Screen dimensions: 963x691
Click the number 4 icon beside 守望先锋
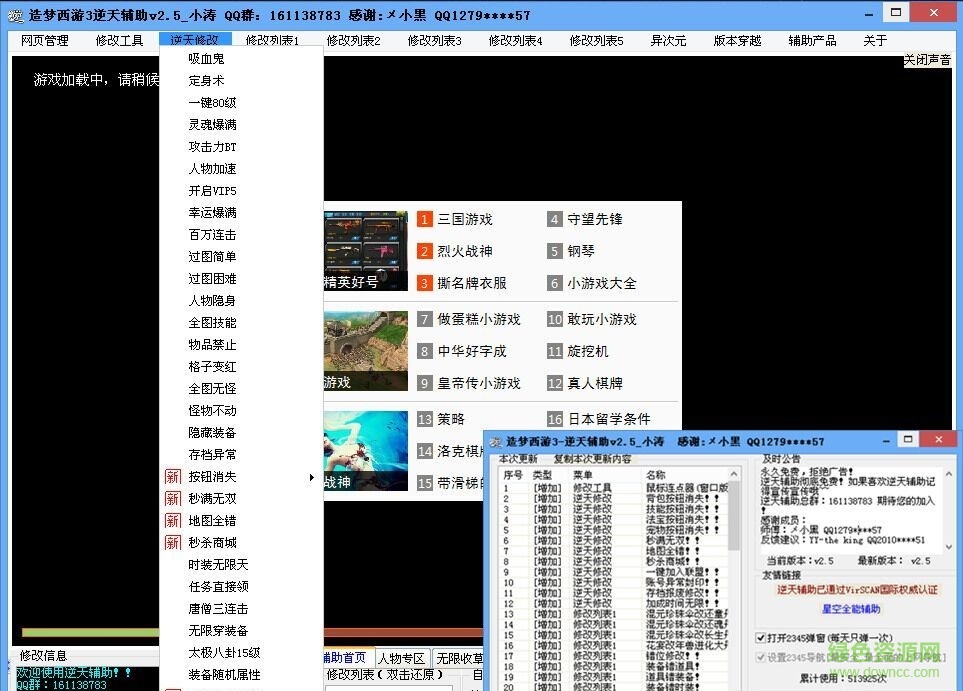[556, 217]
